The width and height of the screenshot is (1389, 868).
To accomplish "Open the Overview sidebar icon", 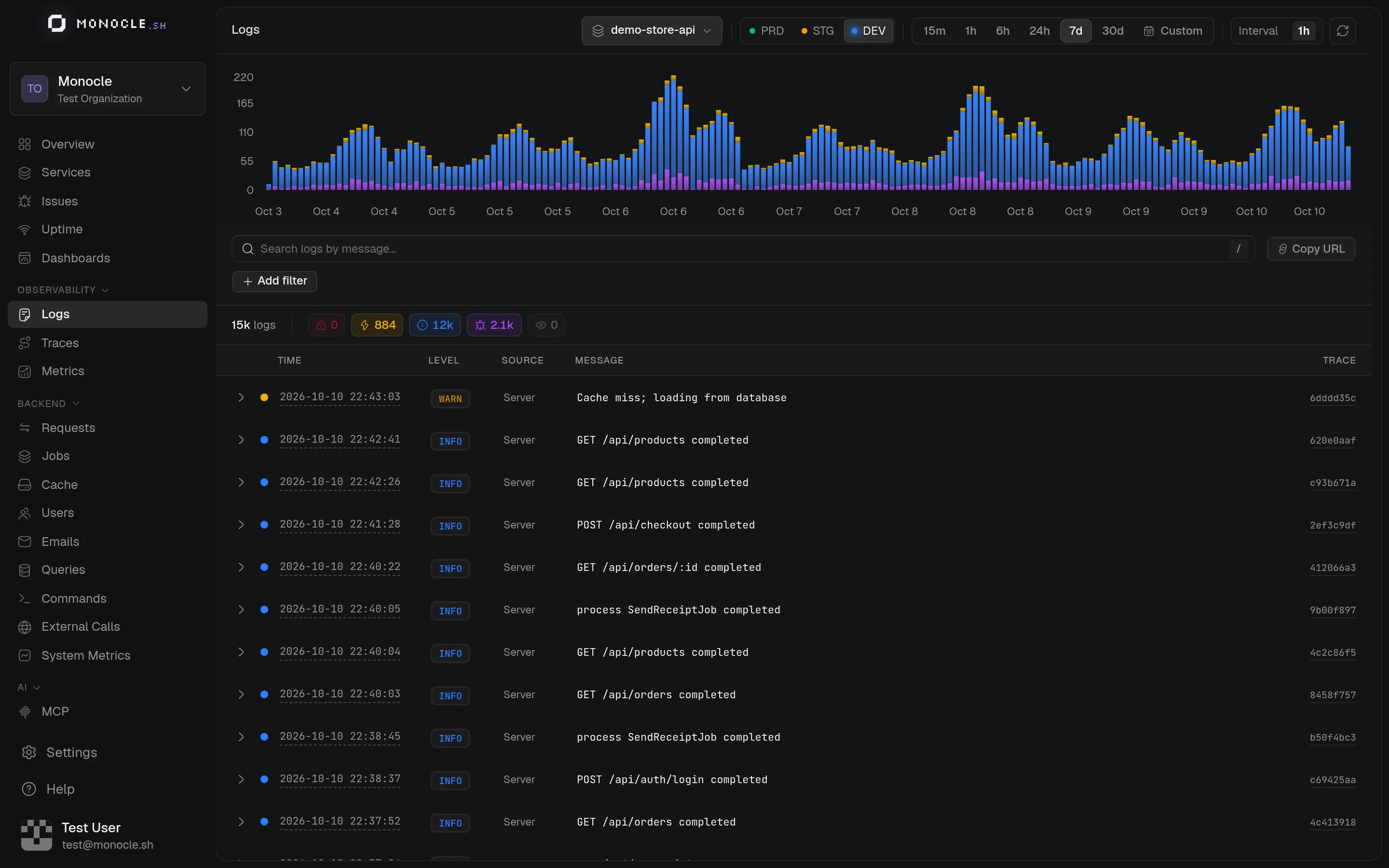I will [x=24, y=145].
